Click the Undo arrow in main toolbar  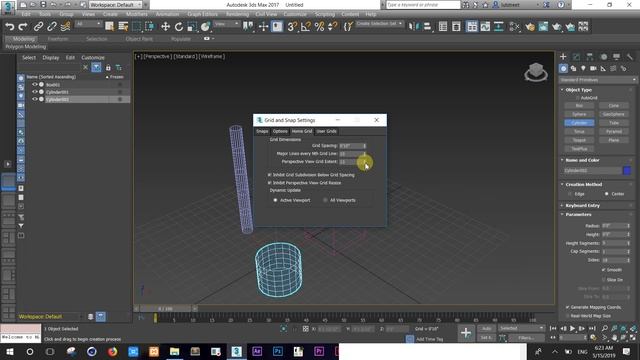9,27
